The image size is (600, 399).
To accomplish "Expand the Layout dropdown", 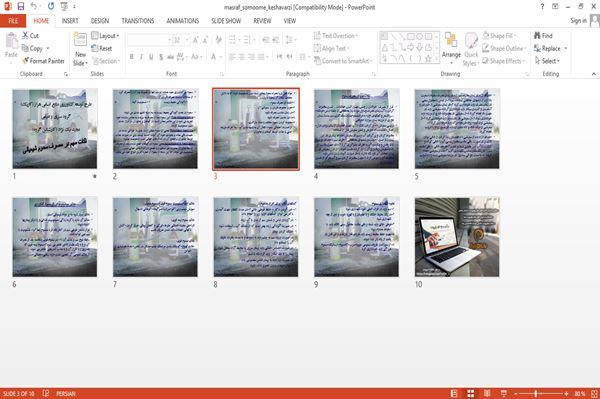I will [106, 36].
